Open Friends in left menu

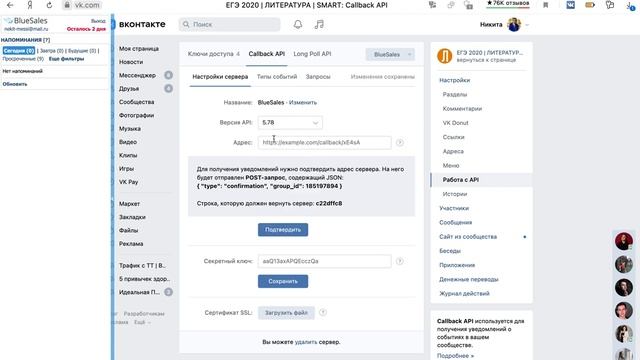(129, 89)
